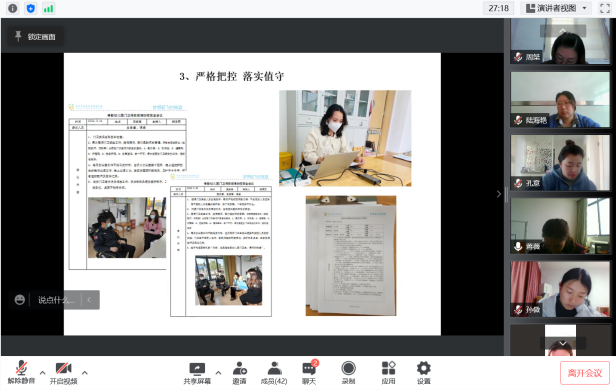This screenshot has height=390, width=616.
Task: Collapse the participant video sidebar arrow
Action: (499, 194)
